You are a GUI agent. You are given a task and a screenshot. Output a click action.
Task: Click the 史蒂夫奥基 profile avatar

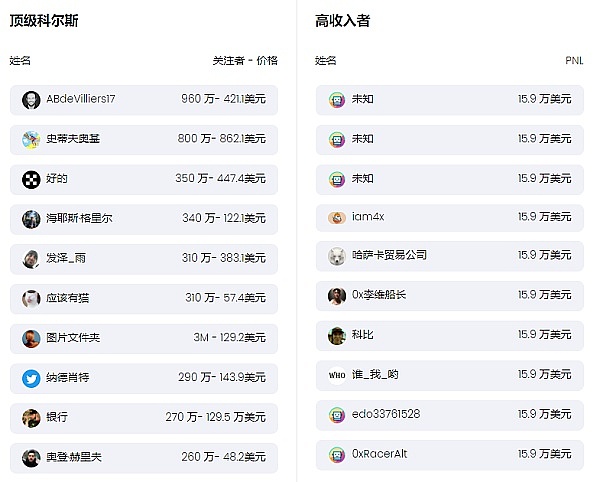[31, 139]
